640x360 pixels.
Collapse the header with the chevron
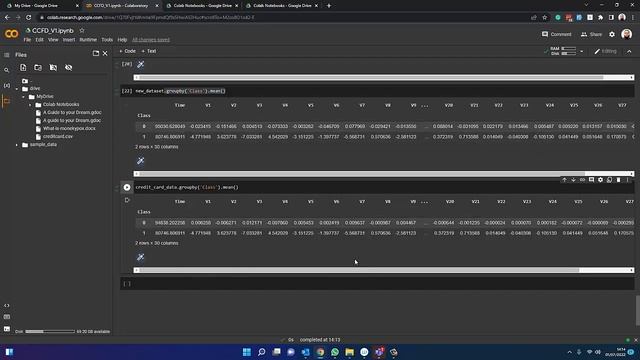(x=629, y=51)
